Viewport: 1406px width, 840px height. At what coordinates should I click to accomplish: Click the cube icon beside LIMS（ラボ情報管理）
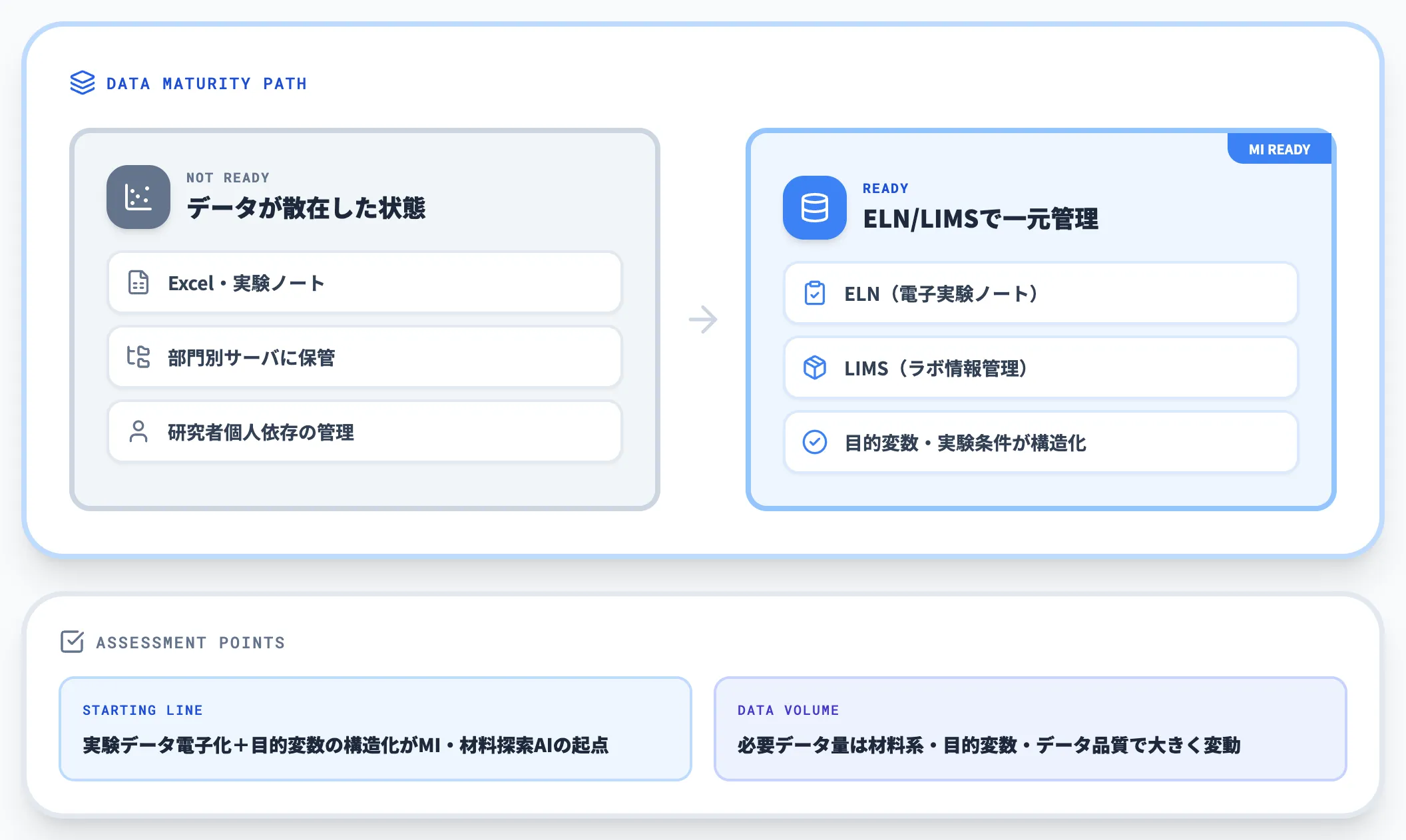pos(815,367)
